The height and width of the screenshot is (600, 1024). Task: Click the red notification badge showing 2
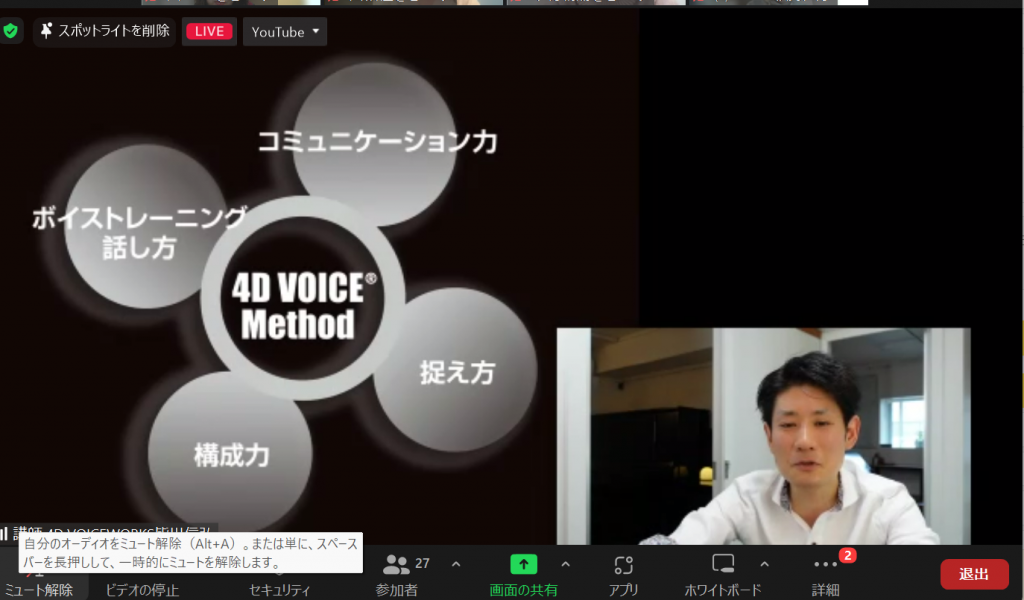point(847,556)
